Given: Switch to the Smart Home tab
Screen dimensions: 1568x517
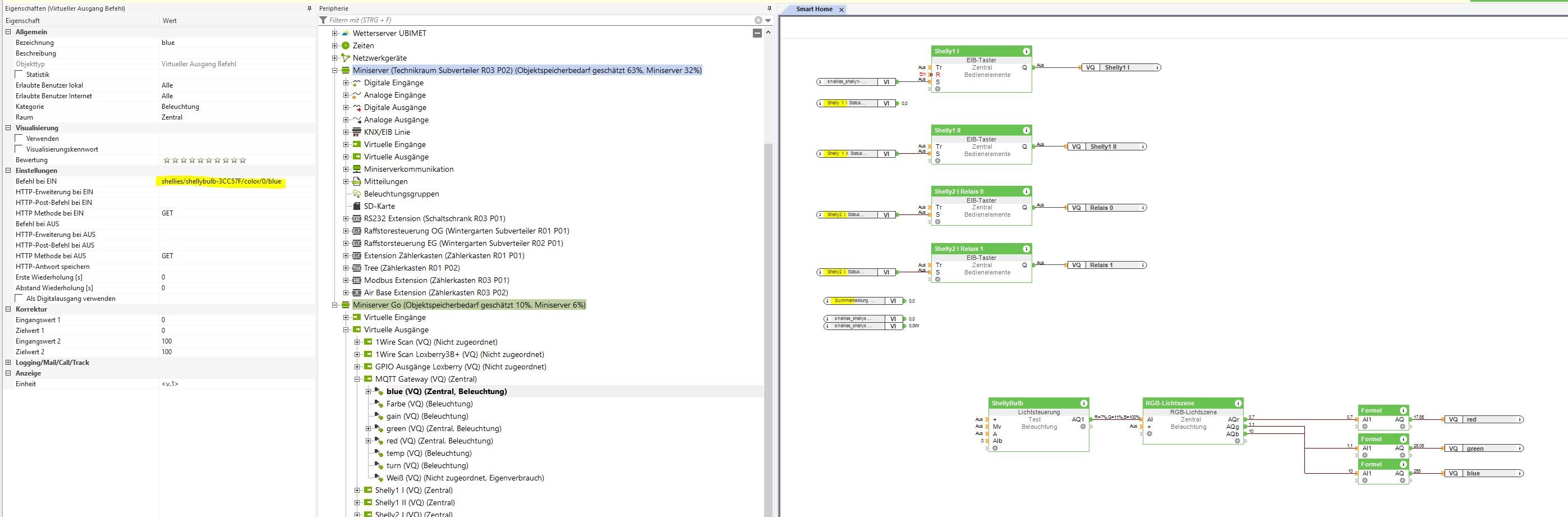Looking at the screenshot, I should 814,9.
